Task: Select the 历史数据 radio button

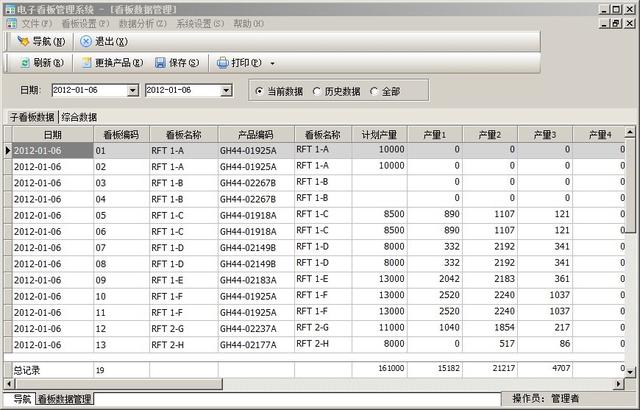Action: point(317,91)
